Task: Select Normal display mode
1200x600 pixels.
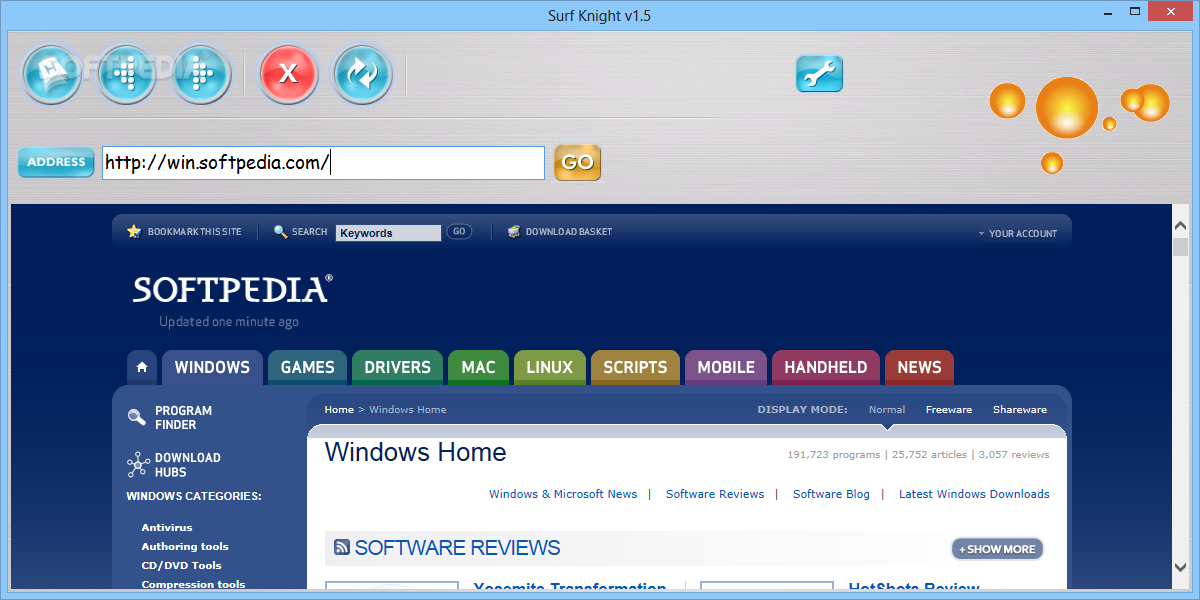Action: [x=887, y=409]
